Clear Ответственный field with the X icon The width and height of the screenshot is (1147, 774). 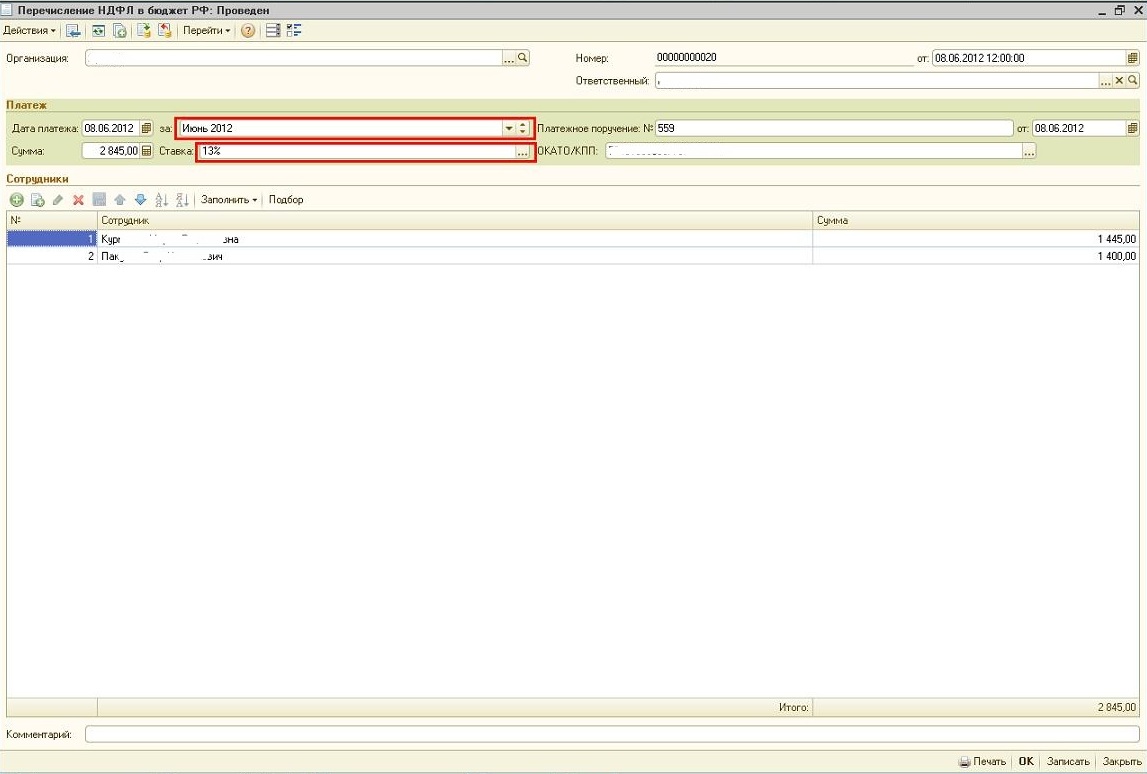pos(1120,81)
